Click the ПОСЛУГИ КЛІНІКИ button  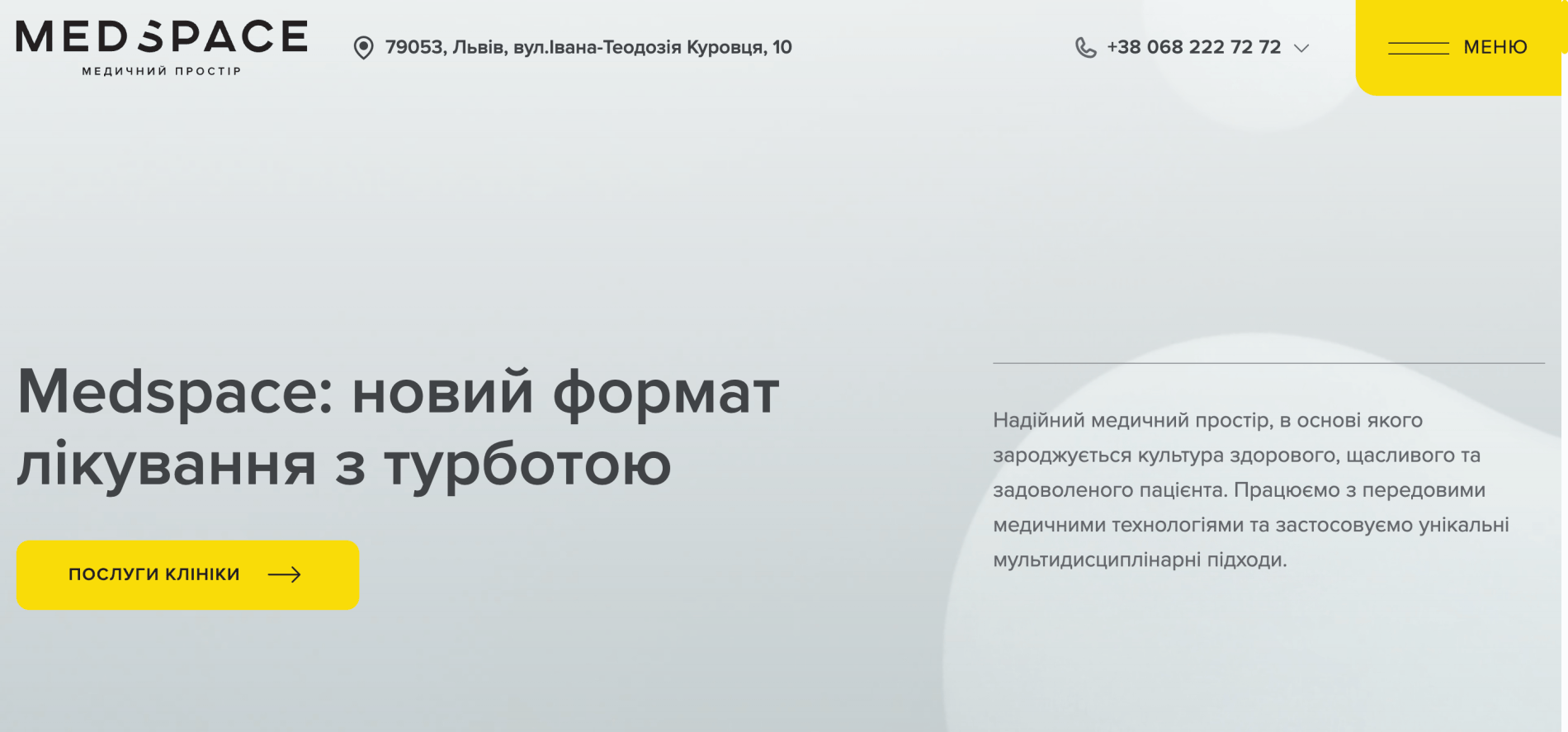188,575
